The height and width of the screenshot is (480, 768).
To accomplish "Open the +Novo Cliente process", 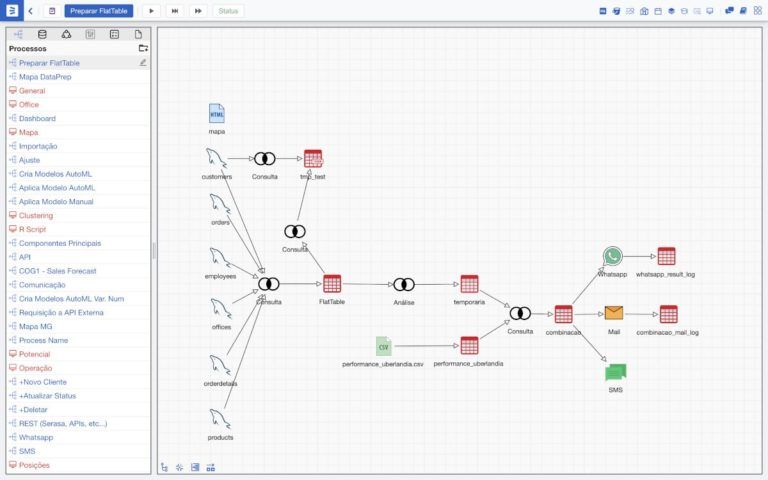I will click(43, 382).
